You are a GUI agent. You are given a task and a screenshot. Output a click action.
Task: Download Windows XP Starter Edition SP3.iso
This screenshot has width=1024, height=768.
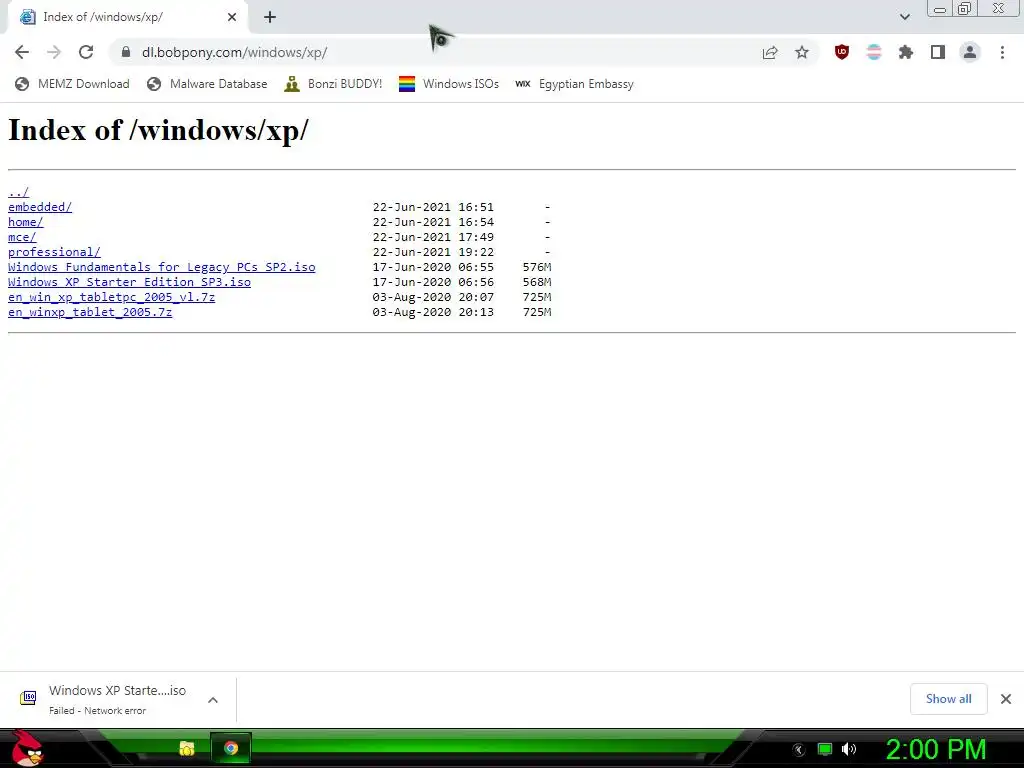129,282
